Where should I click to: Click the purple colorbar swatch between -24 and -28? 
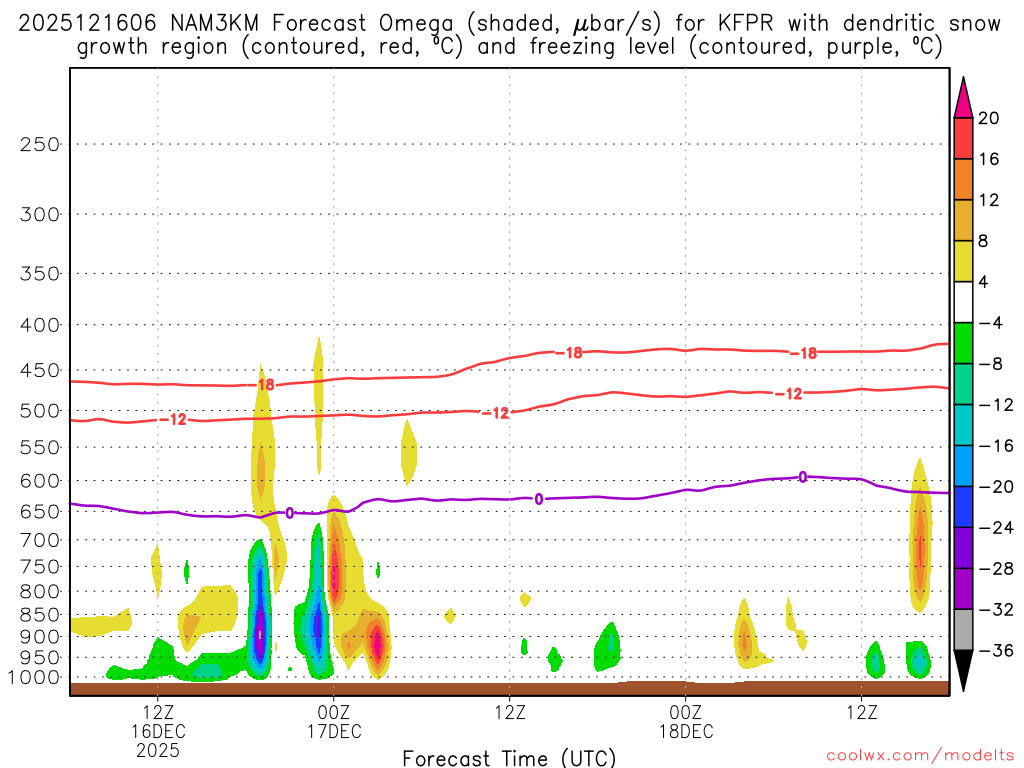(963, 548)
